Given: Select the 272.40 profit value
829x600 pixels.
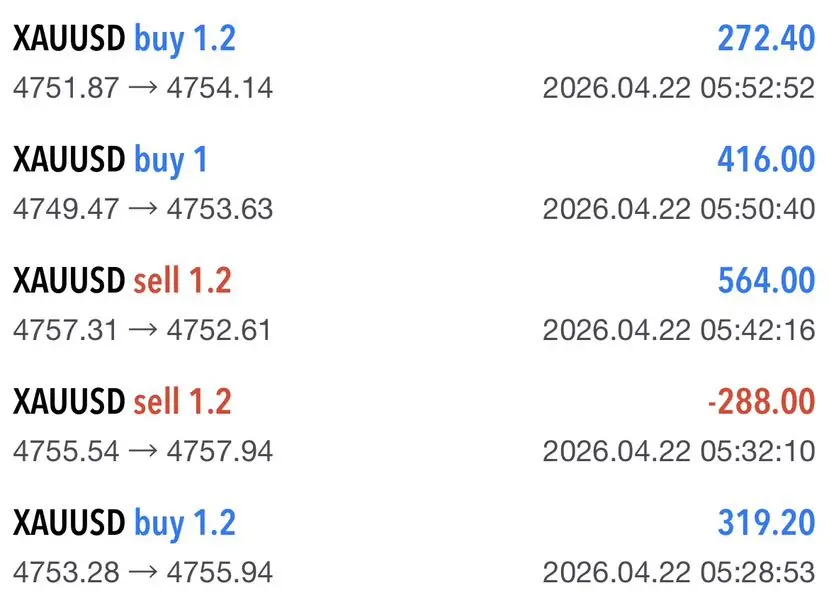Looking at the screenshot, I should coord(766,39).
